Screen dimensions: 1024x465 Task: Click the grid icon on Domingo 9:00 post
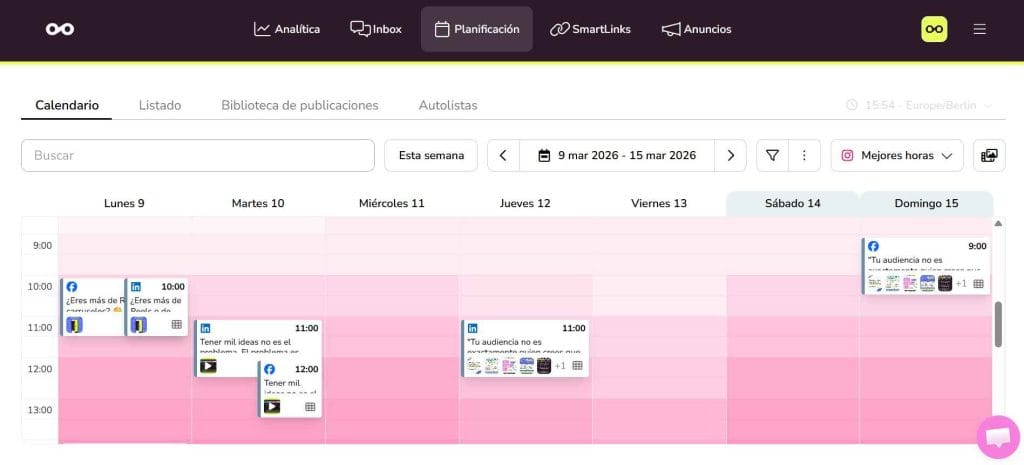(978, 283)
